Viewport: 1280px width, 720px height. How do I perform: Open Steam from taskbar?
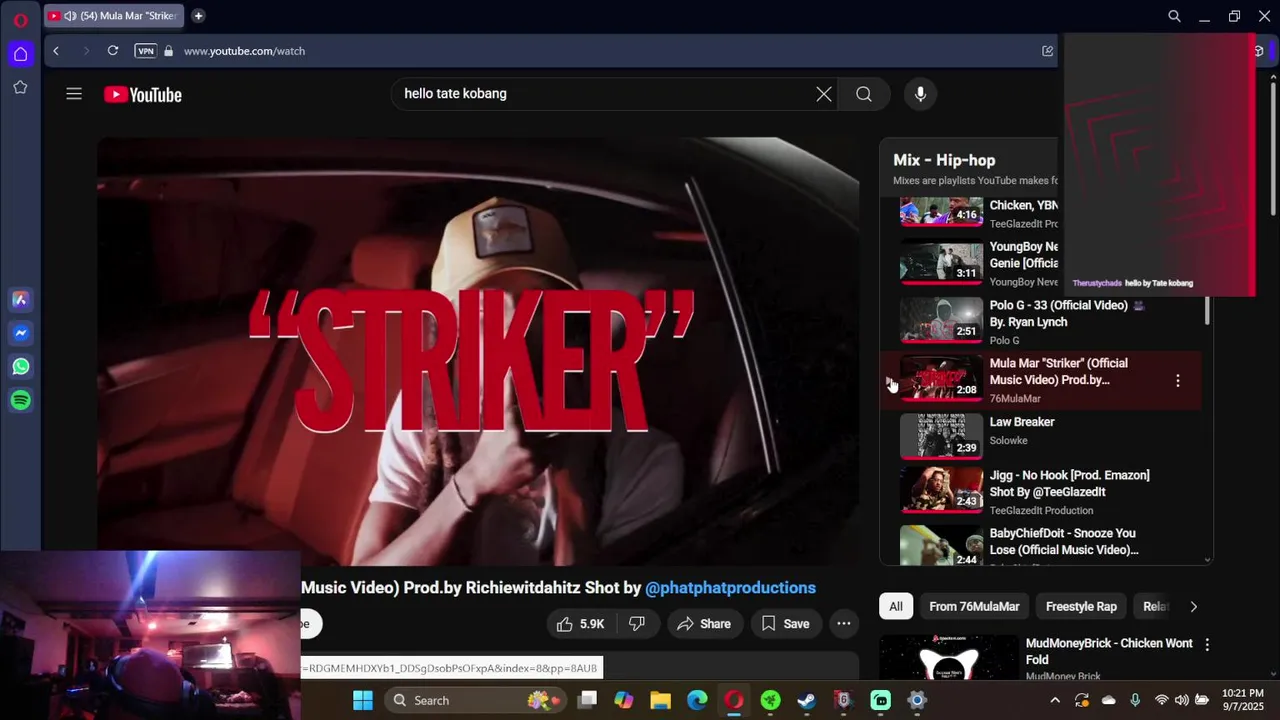[x=806, y=700]
